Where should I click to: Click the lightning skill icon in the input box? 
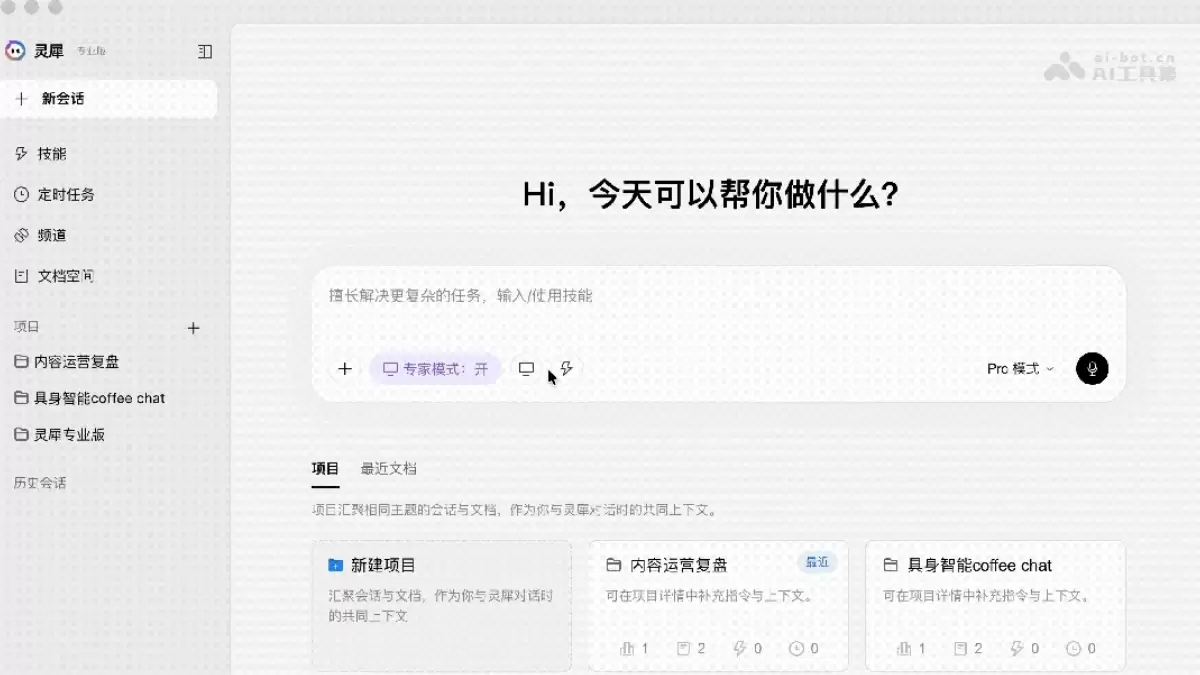pyautogui.click(x=567, y=369)
